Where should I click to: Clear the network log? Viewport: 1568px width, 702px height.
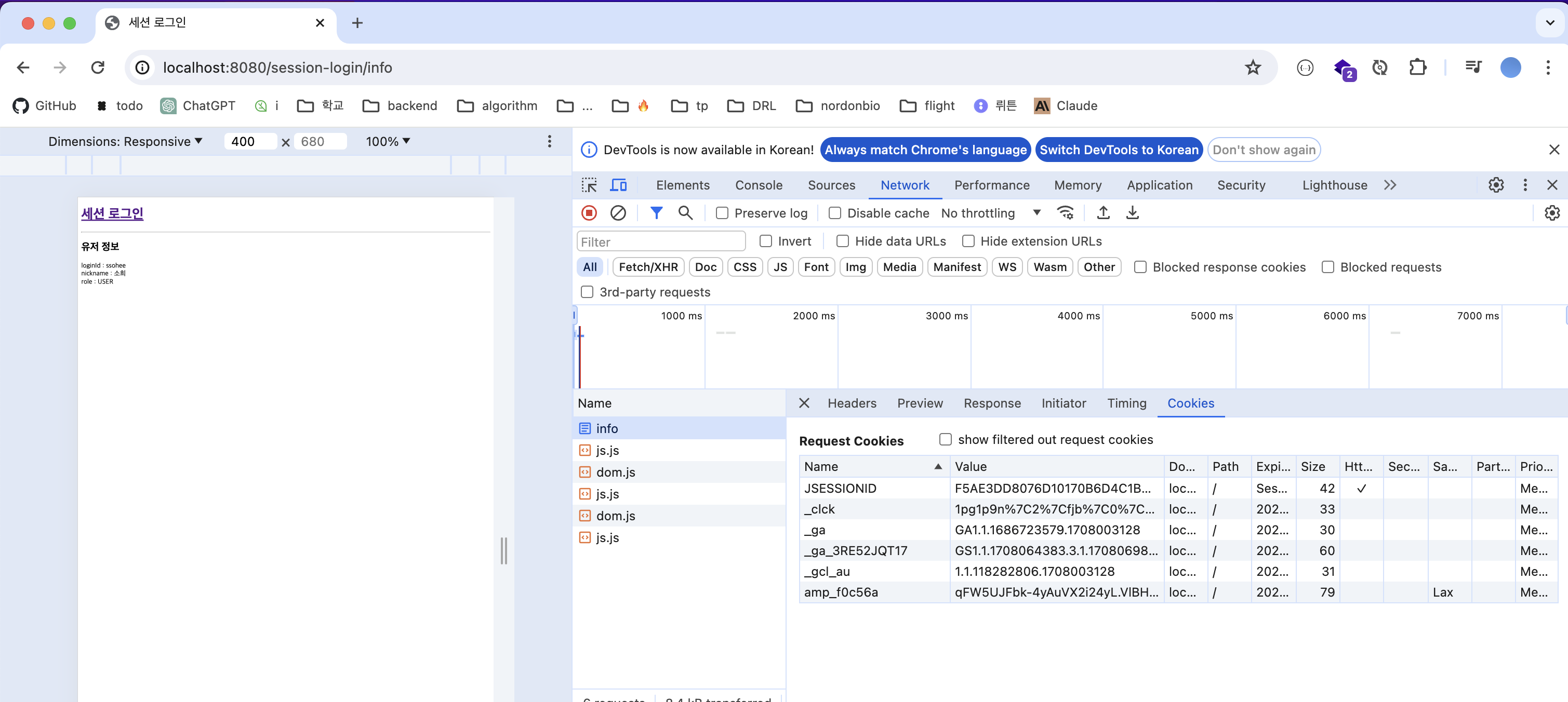pyautogui.click(x=618, y=213)
